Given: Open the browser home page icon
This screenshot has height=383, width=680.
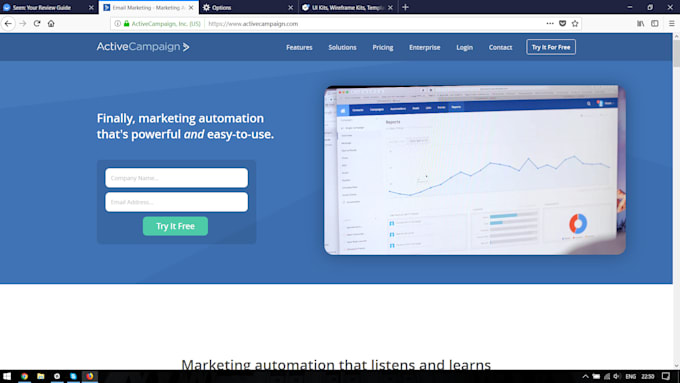Looking at the screenshot, I should [51, 23].
